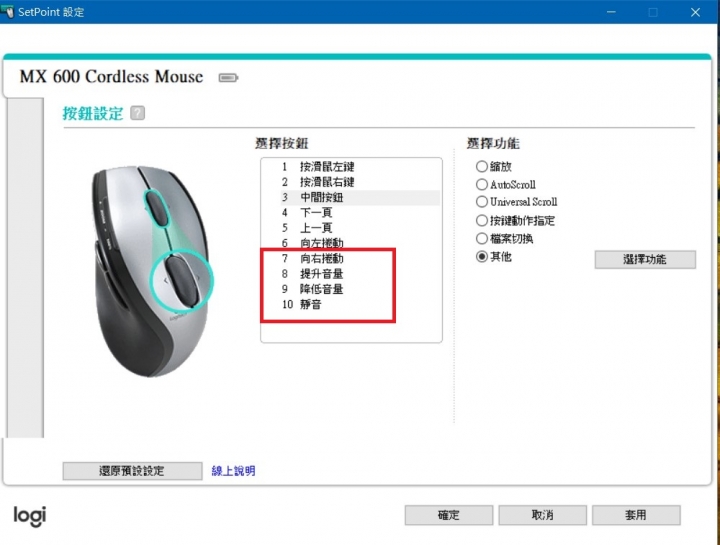Image resolution: width=720 pixels, height=545 pixels.
Task: Open the 線上說明 link
Action: click(x=233, y=471)
